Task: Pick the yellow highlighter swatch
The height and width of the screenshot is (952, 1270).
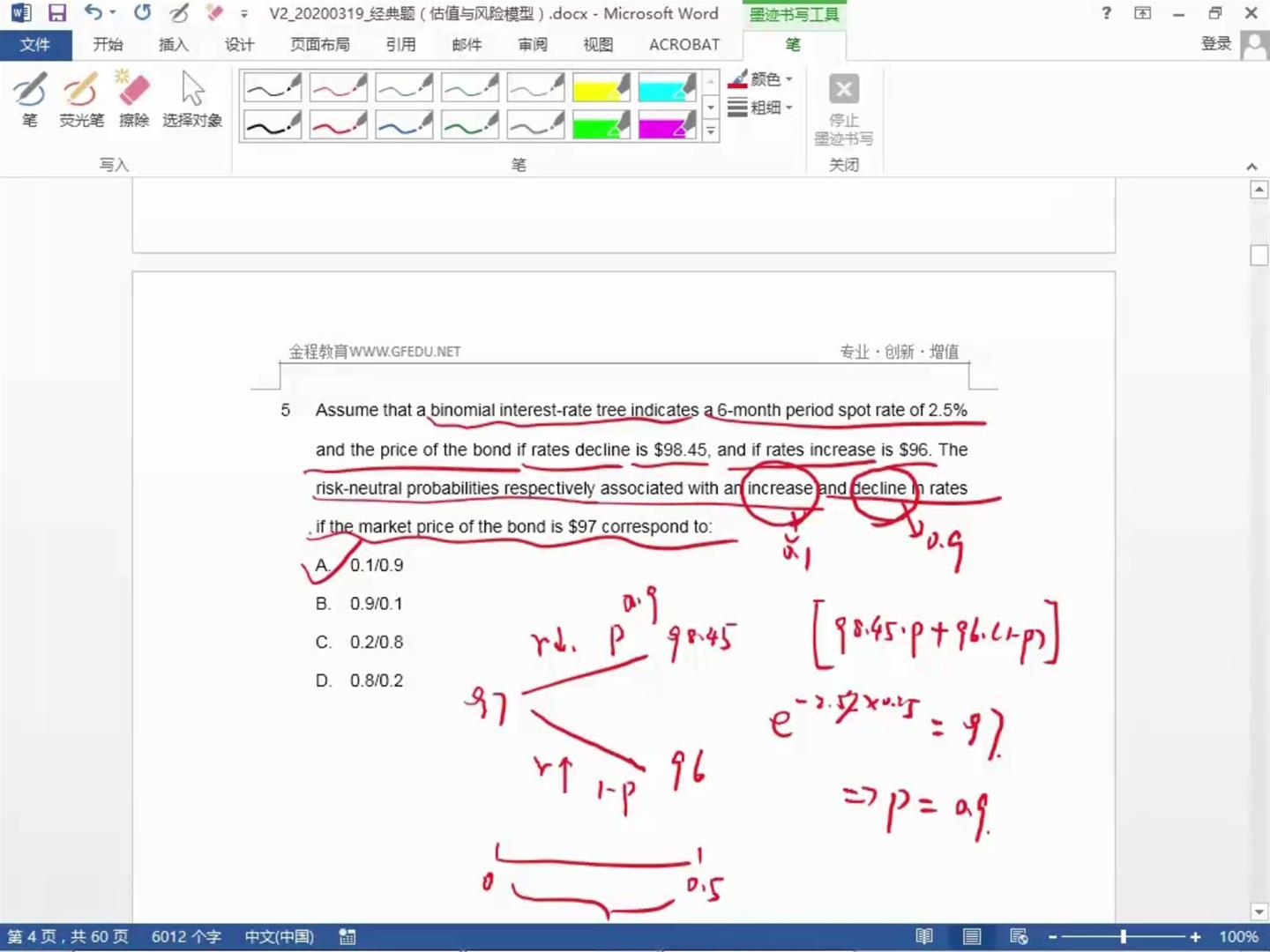Action: pyautogui.click(x=601, y=87)
